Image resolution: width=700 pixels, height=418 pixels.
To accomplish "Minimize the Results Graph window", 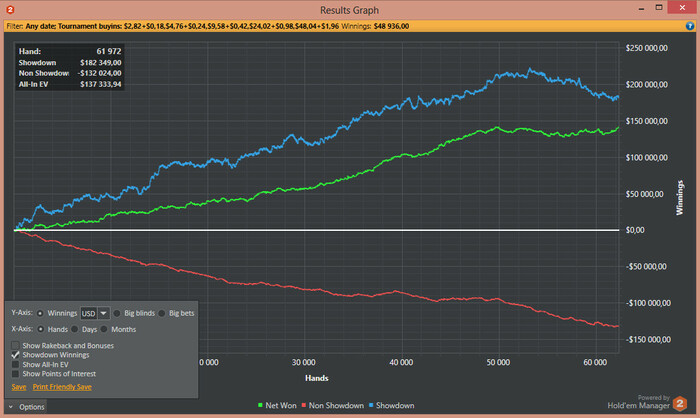I will [x=641, y=8].
